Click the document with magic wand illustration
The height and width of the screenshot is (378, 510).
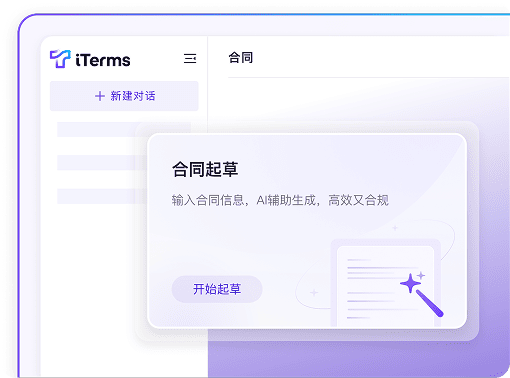coord(387,283)
